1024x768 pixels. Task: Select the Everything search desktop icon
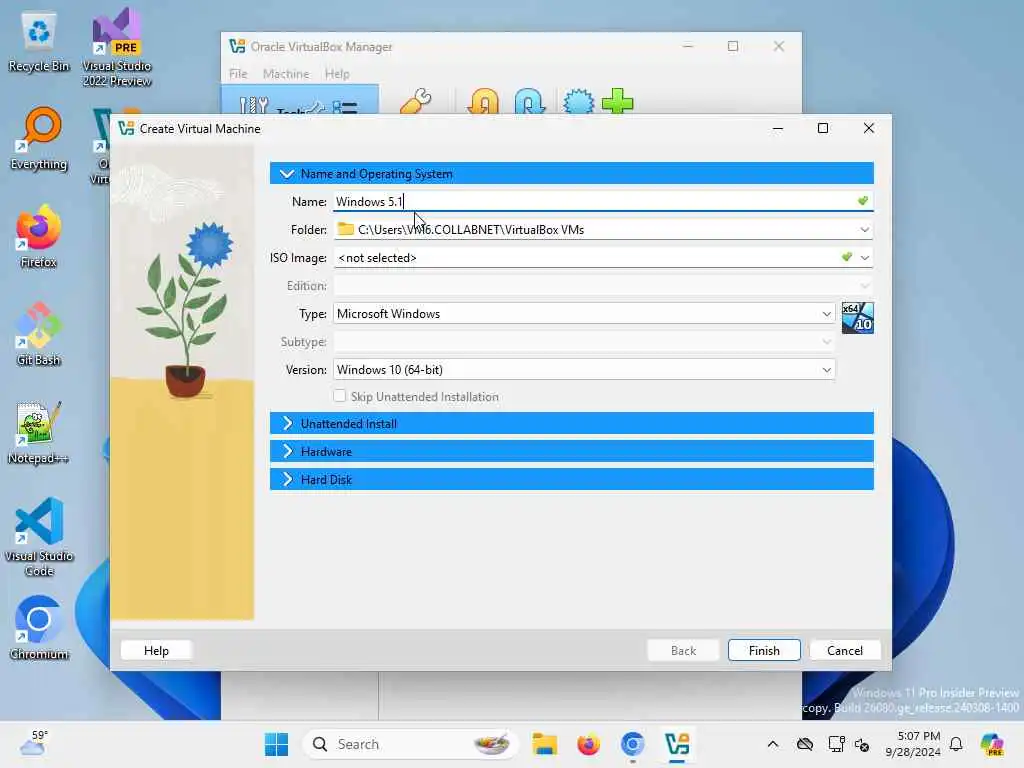tap(39, 138)
